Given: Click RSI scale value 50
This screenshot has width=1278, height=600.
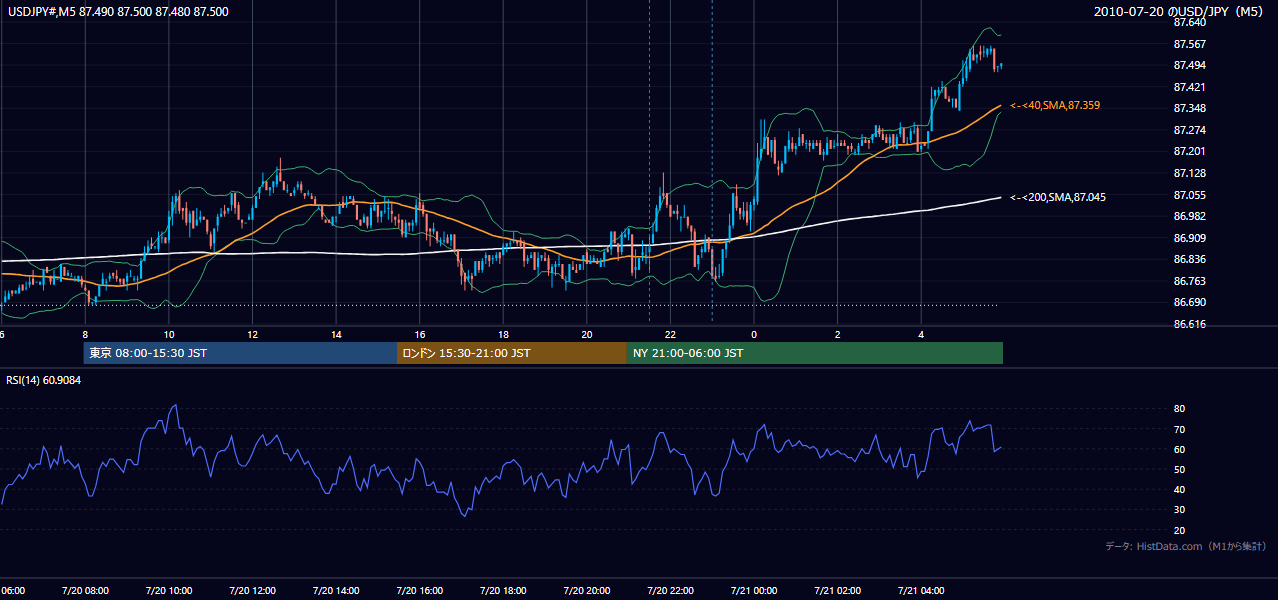Looking at the screenshot, I should pos(1179,469).
